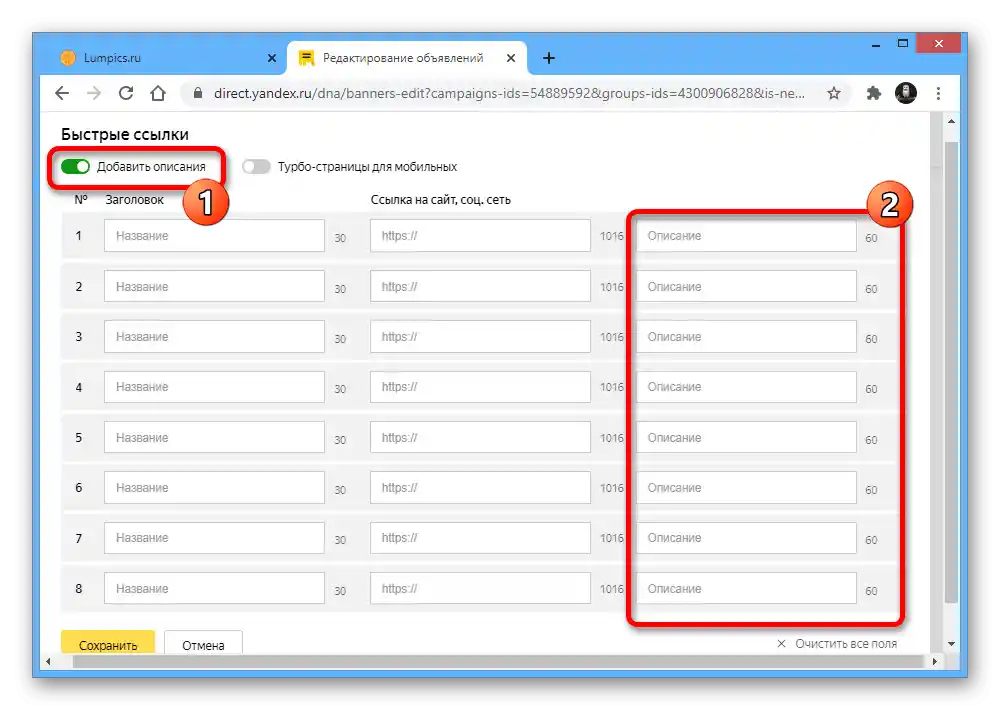This screenshot has width=1000, height=710.
Task: Close the Lumpics.ru tab
Action: (272, 58)
